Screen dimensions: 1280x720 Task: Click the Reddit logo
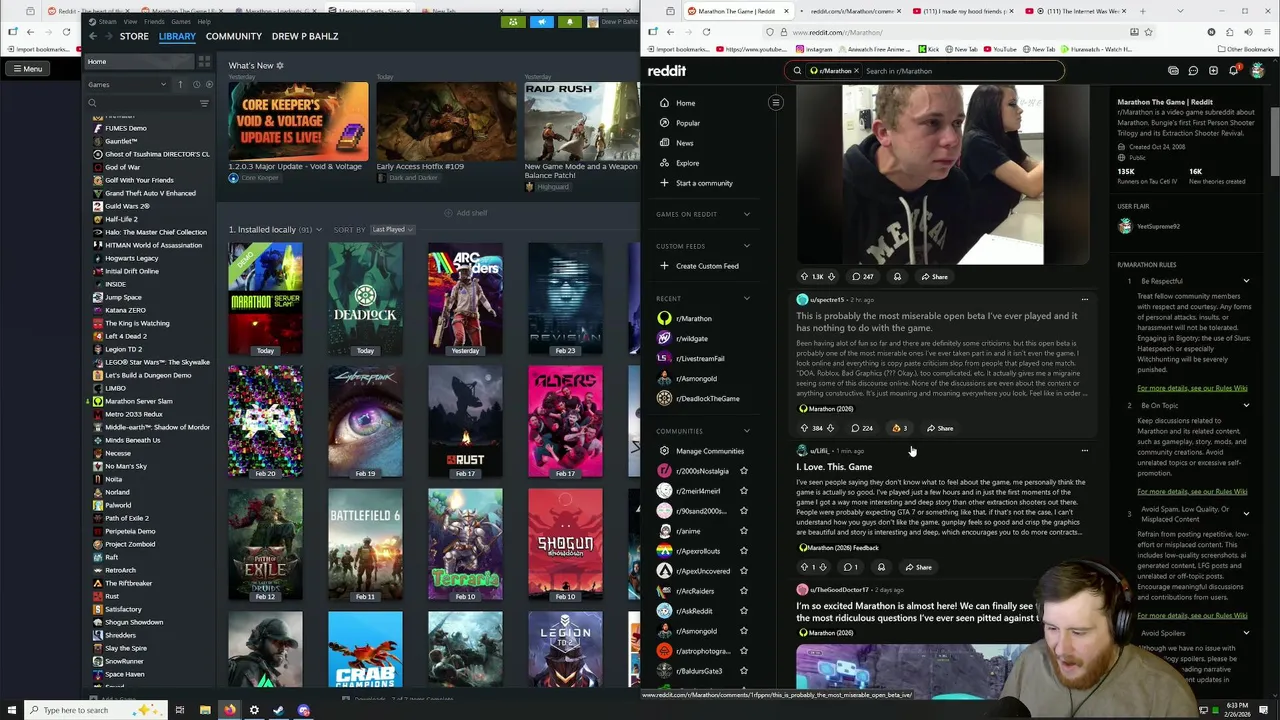click(x=667, y=71)
